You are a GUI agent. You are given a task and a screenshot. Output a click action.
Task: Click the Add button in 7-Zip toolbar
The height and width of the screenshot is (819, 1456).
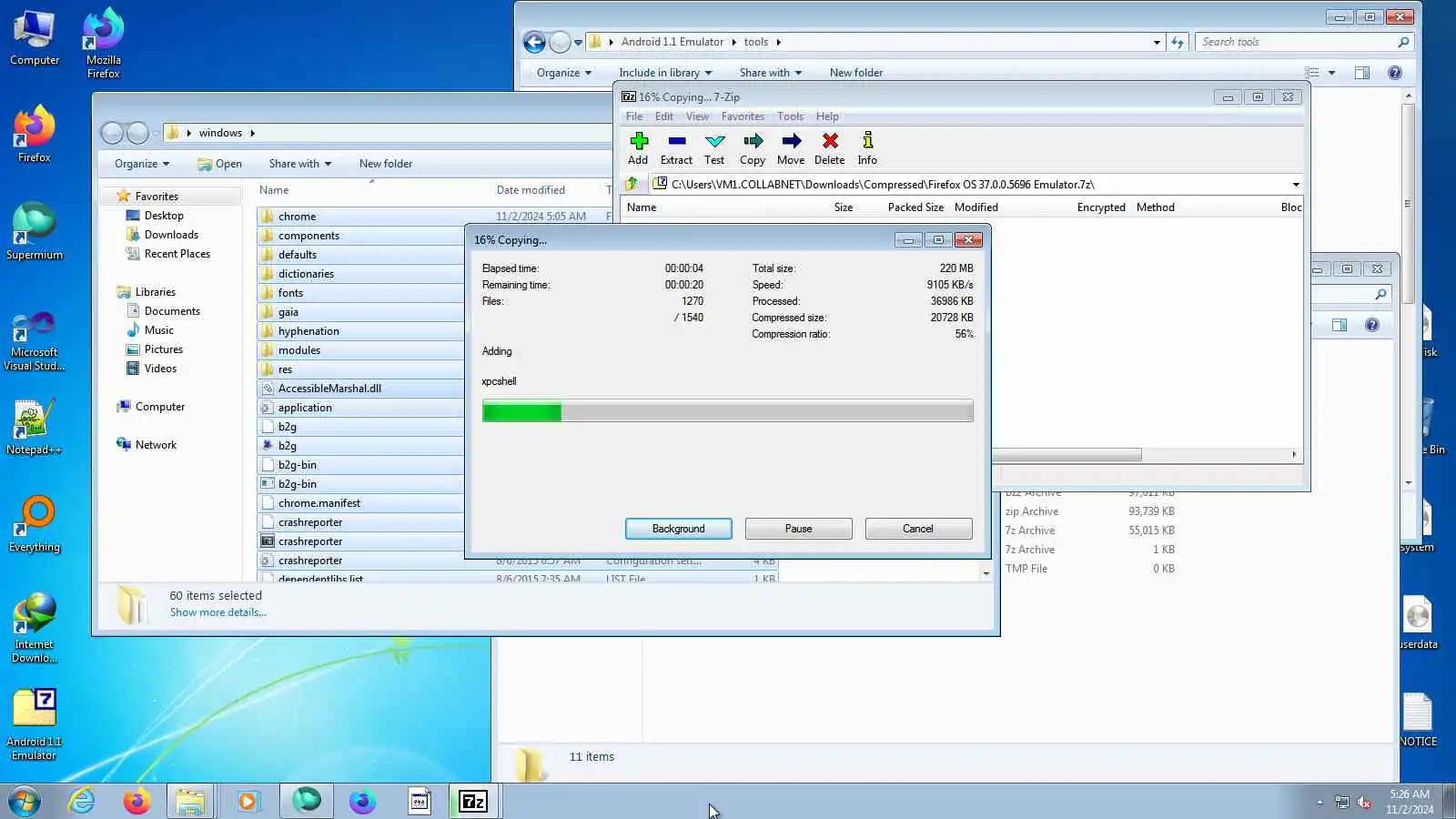pyautogui.click(x=638, y=148)
